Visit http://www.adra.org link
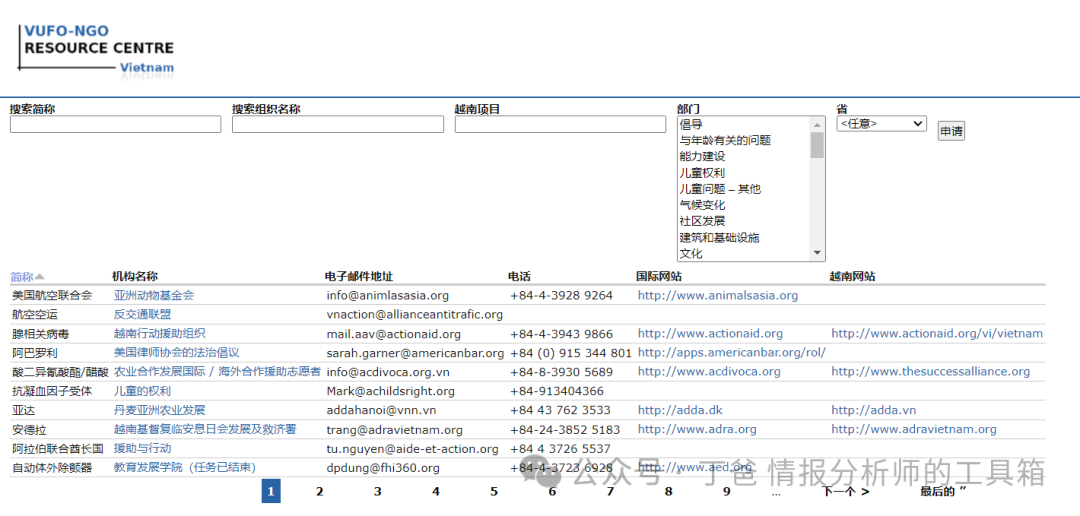Screen dimensions: 1080x516 coord(697,429)
